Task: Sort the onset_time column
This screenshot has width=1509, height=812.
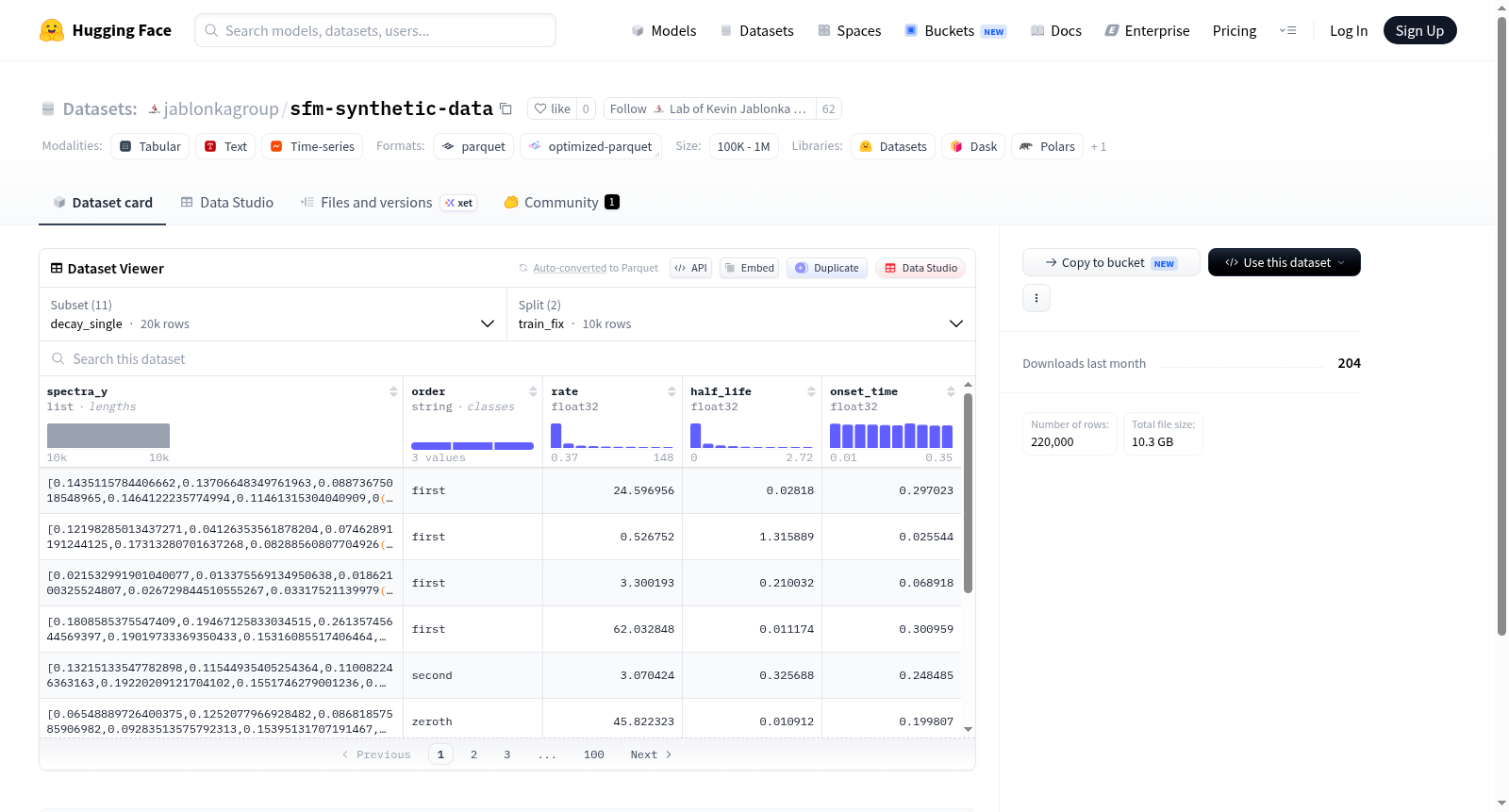Action: coord(951,391)
